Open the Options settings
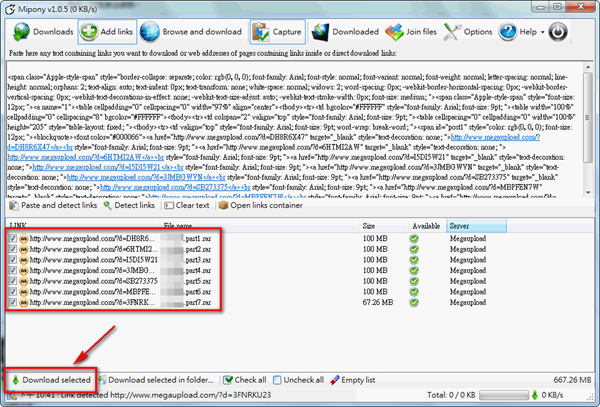Image resolution: width=600 pixels, height=407 pixels. tap(468, 32)
